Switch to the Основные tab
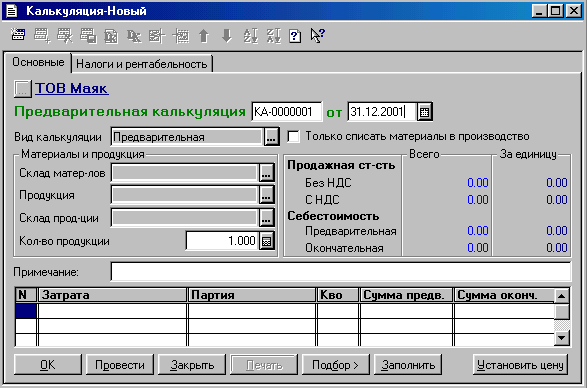 coord(38,62)
